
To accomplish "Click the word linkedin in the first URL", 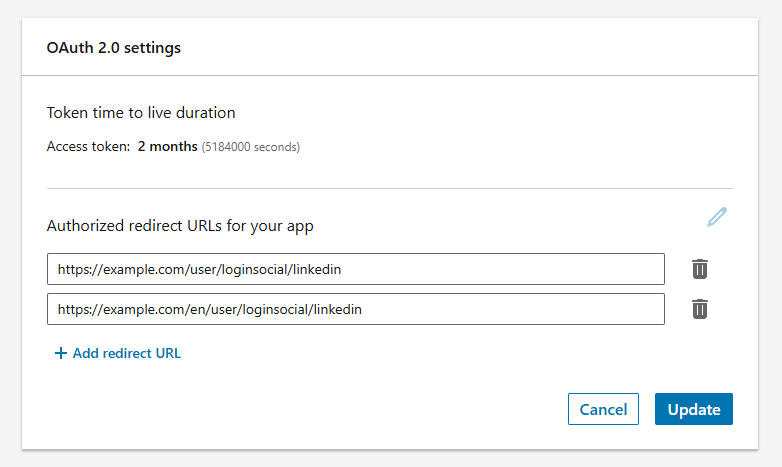I will coord(328,269).
